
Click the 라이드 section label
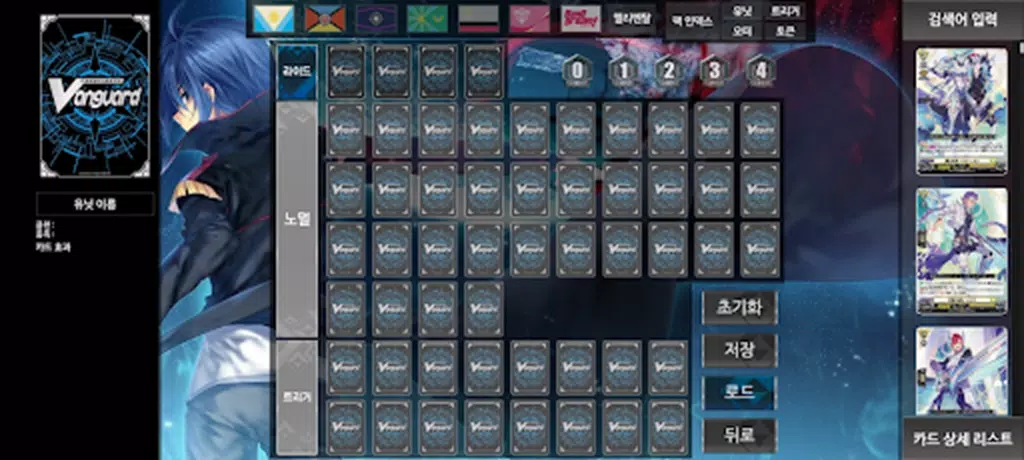pyautogui.click(x=296, y=72)
